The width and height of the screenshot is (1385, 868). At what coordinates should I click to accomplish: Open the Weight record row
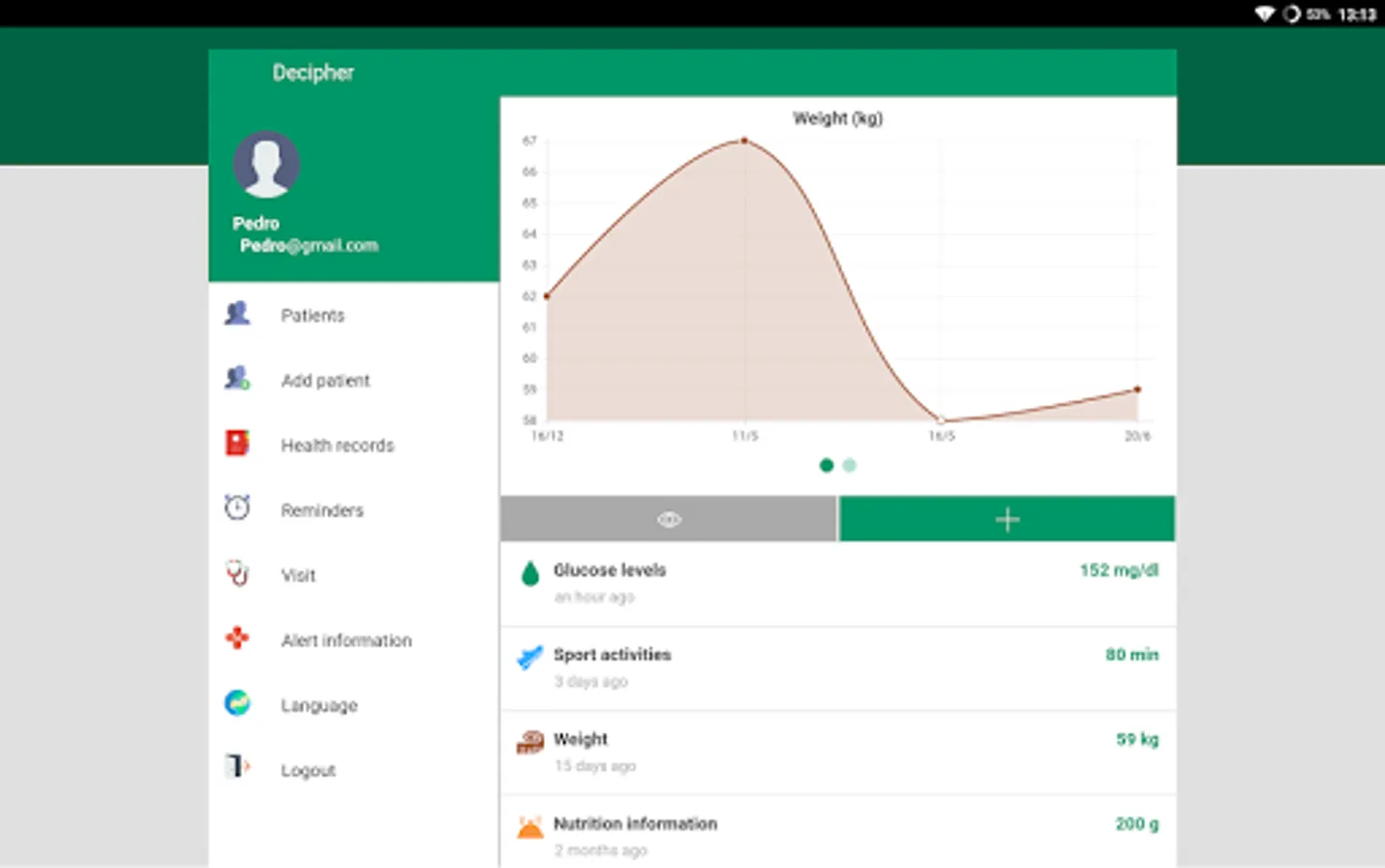[x=838, y=752]
